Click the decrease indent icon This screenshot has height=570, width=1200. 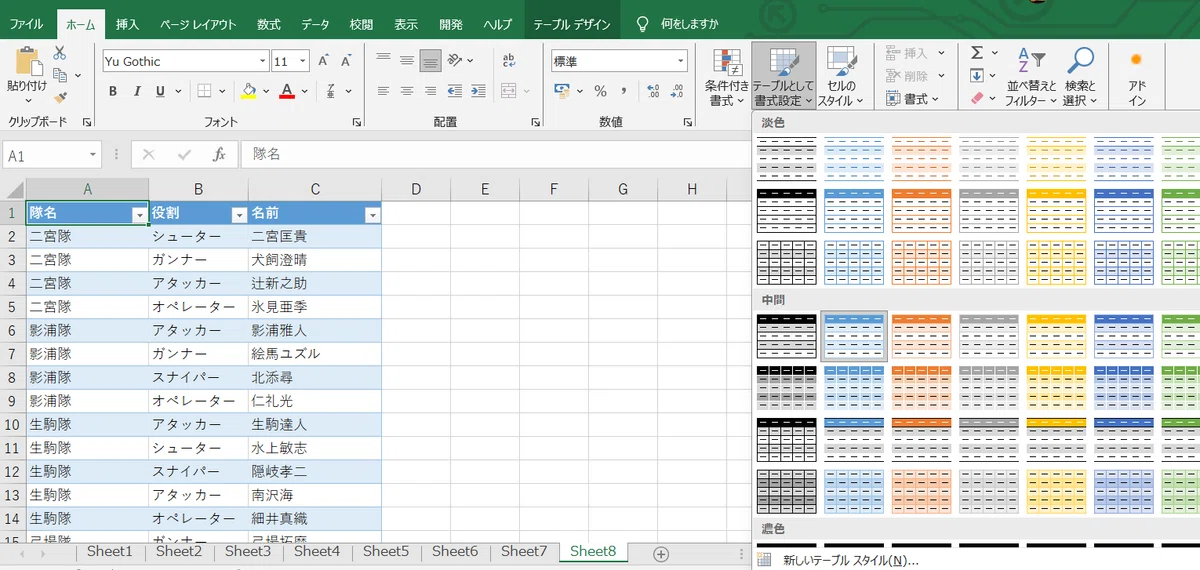tap(456, 91)
